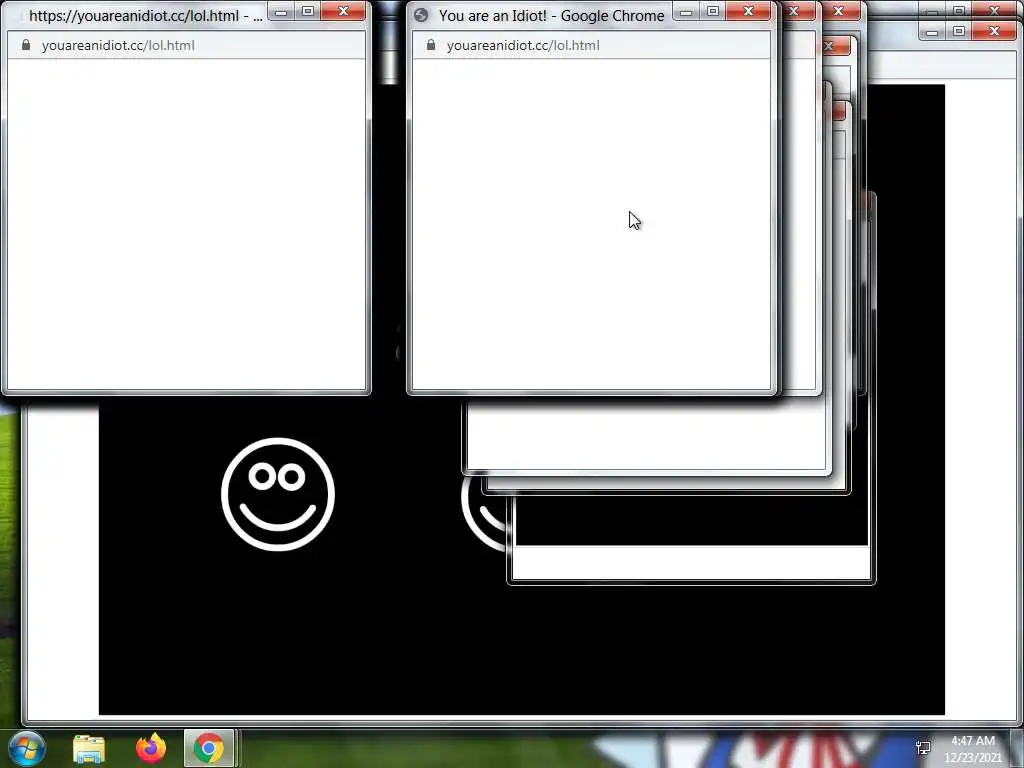
Task: Maximize the left youareanidiot.cc popup
Action: click(308, 11)
